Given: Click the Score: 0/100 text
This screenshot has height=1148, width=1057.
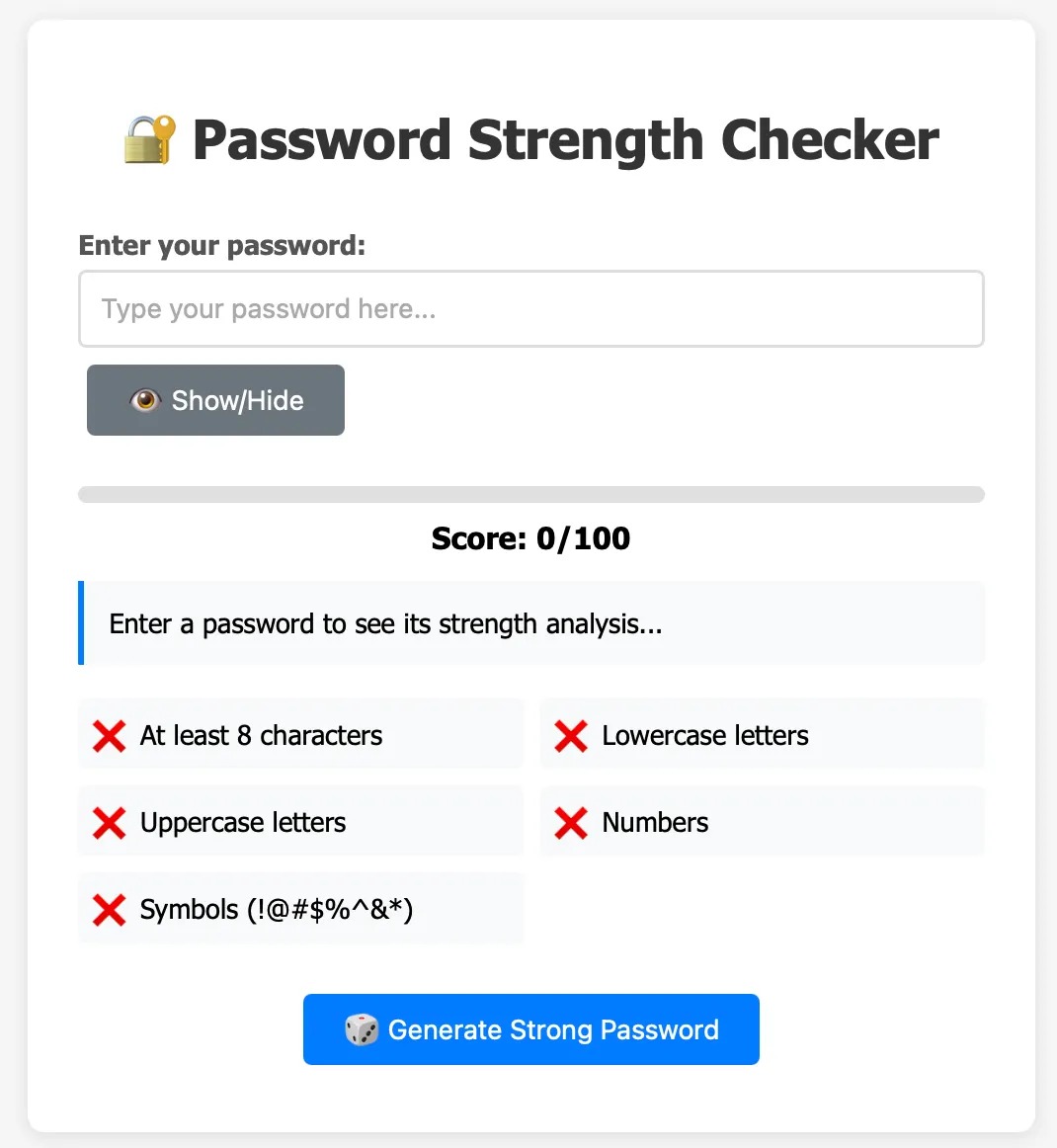Looking at the screenshot, I should coord(531,538).
